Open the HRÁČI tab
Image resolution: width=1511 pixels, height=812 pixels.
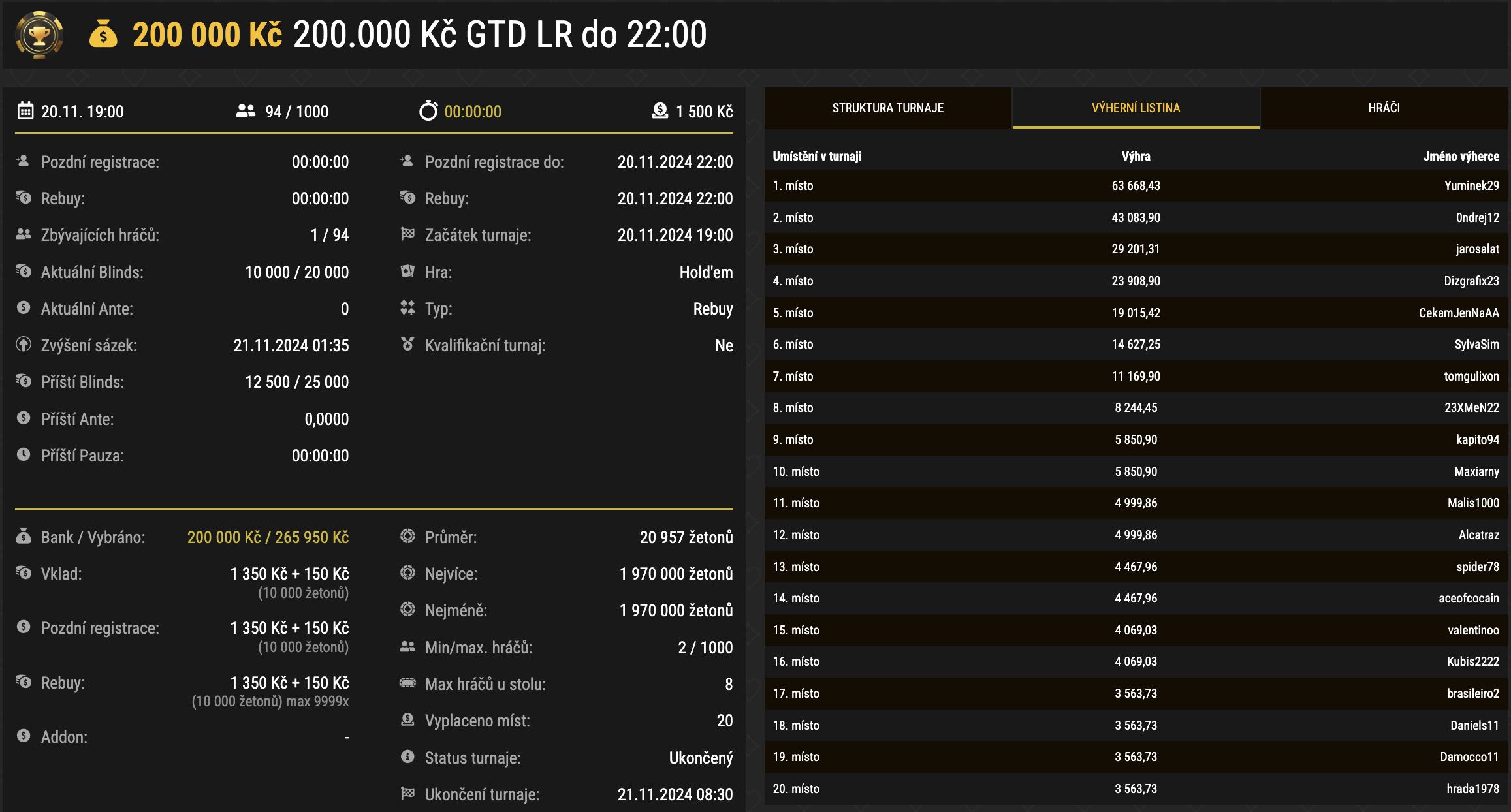(x=1383, y=108)
